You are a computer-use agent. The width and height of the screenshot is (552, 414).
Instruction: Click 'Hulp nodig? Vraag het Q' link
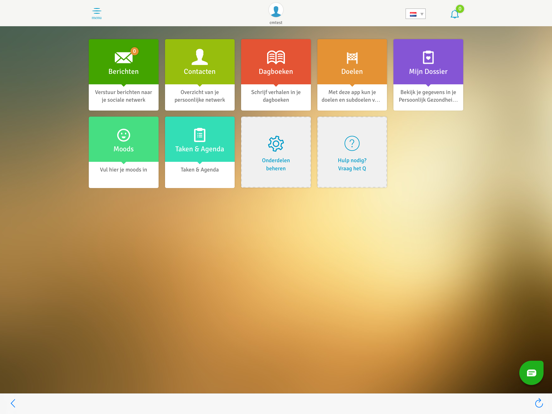[x=352, y=164]
